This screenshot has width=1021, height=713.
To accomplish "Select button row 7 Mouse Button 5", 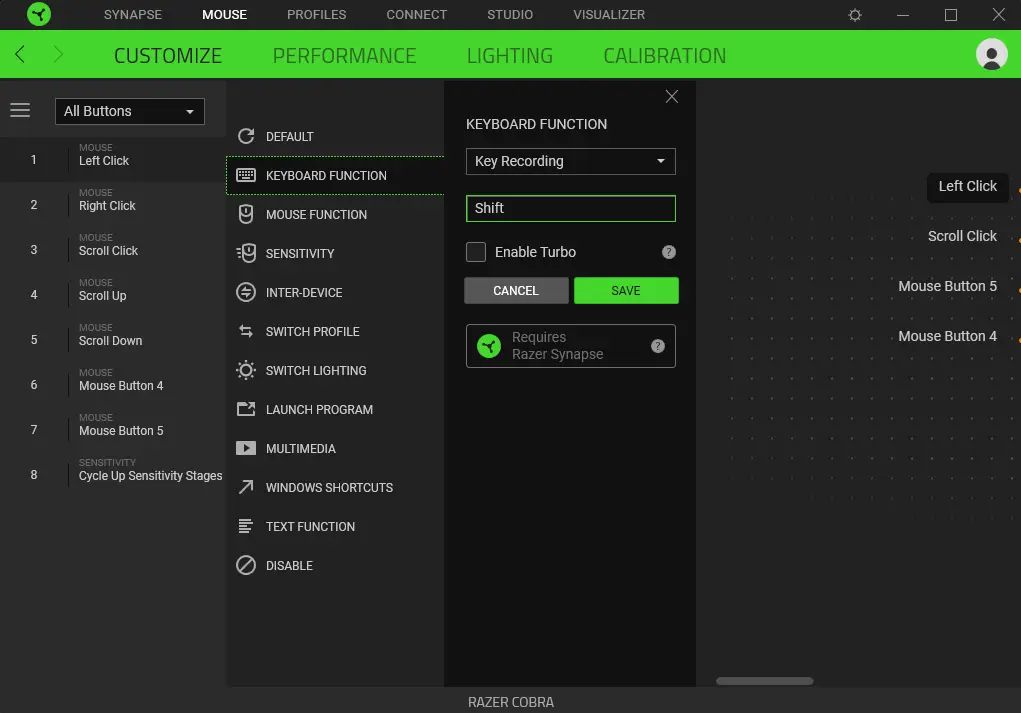I will click(113, 428).
